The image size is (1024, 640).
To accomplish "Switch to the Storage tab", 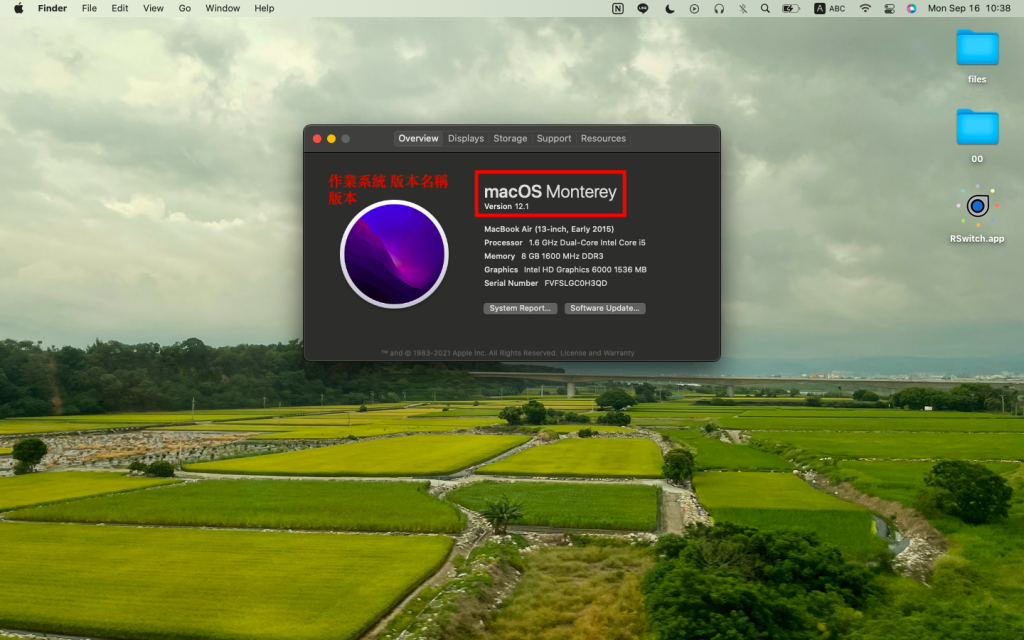I will (510, 138).
